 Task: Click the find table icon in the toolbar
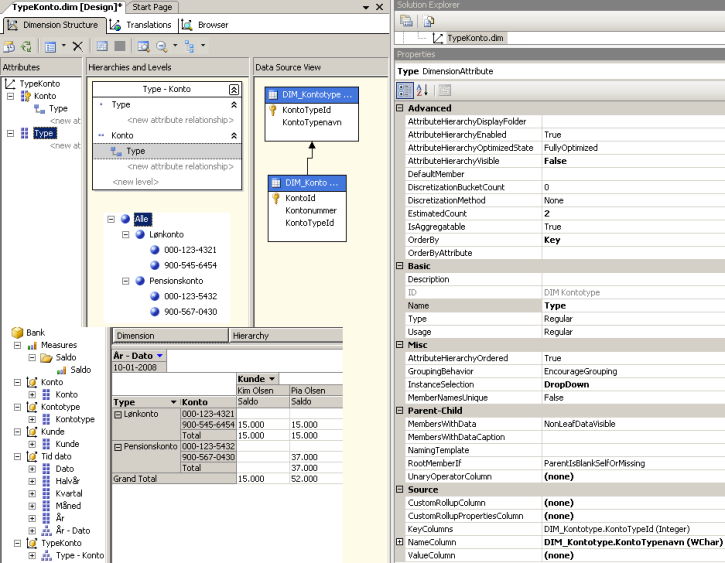[x=143, y=46]
